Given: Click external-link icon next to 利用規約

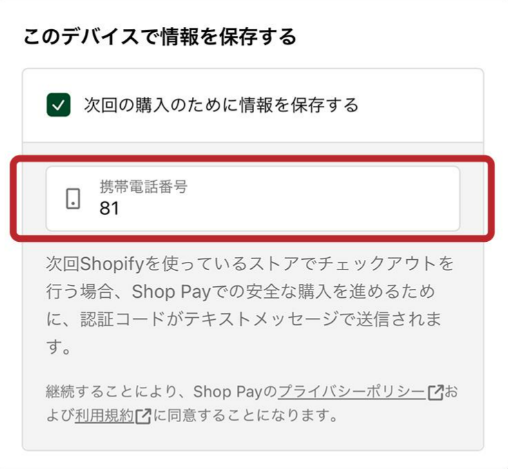Looking at the screenshot, I should coord(143,416).
